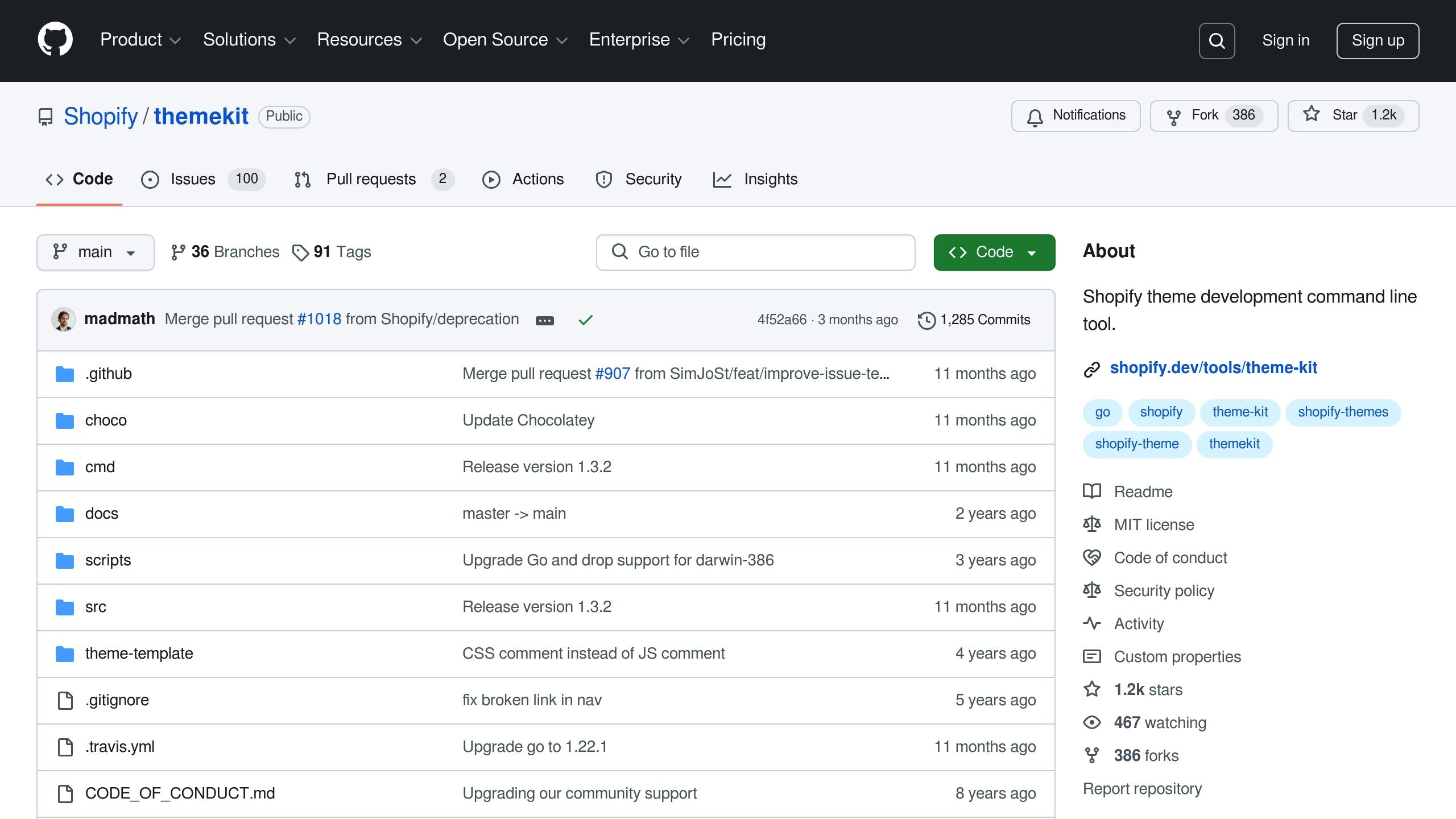
Task: Open the themekit repository link
Action: tap(201, 117)
